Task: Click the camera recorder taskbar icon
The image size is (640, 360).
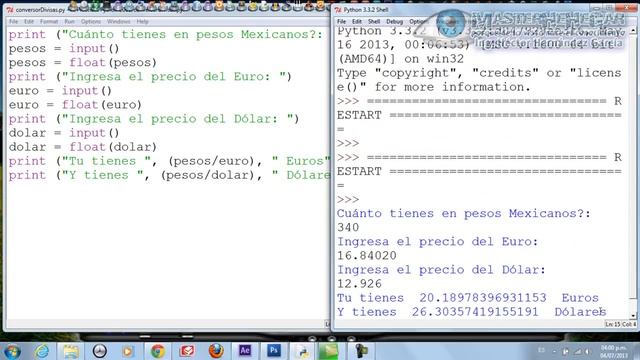Action: coord(361,351)
